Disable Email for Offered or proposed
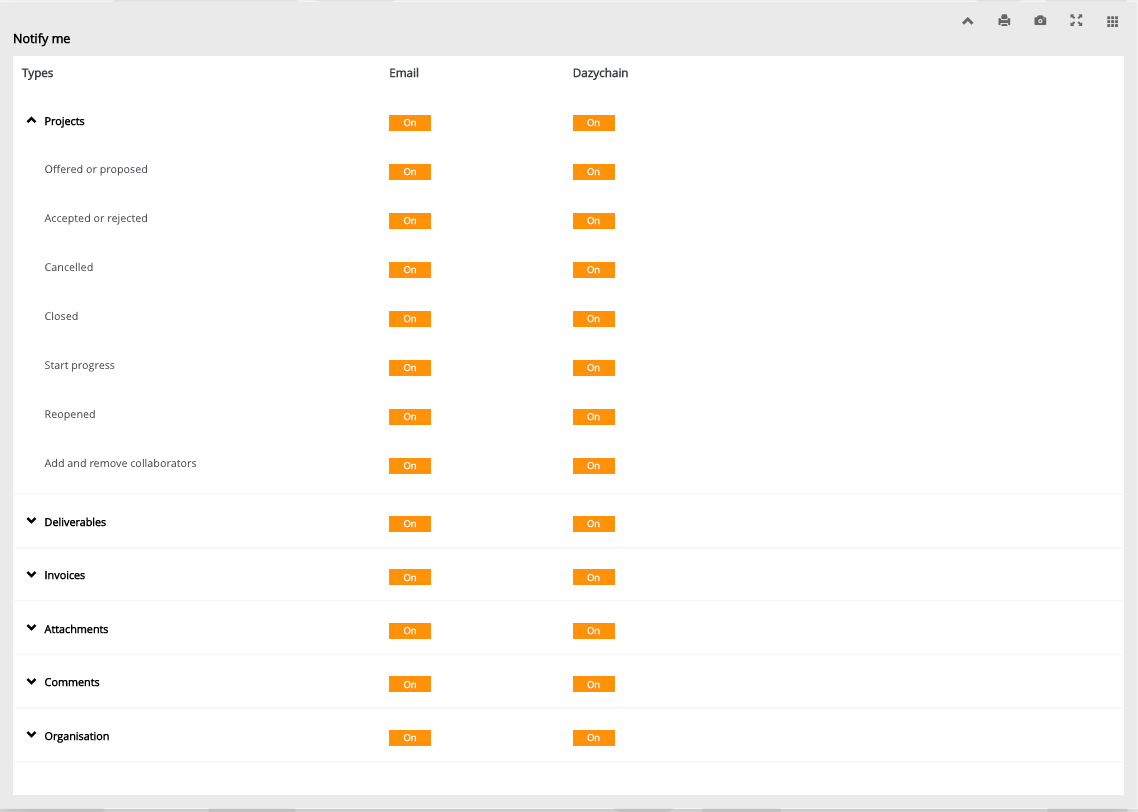 tap(410, 172)
